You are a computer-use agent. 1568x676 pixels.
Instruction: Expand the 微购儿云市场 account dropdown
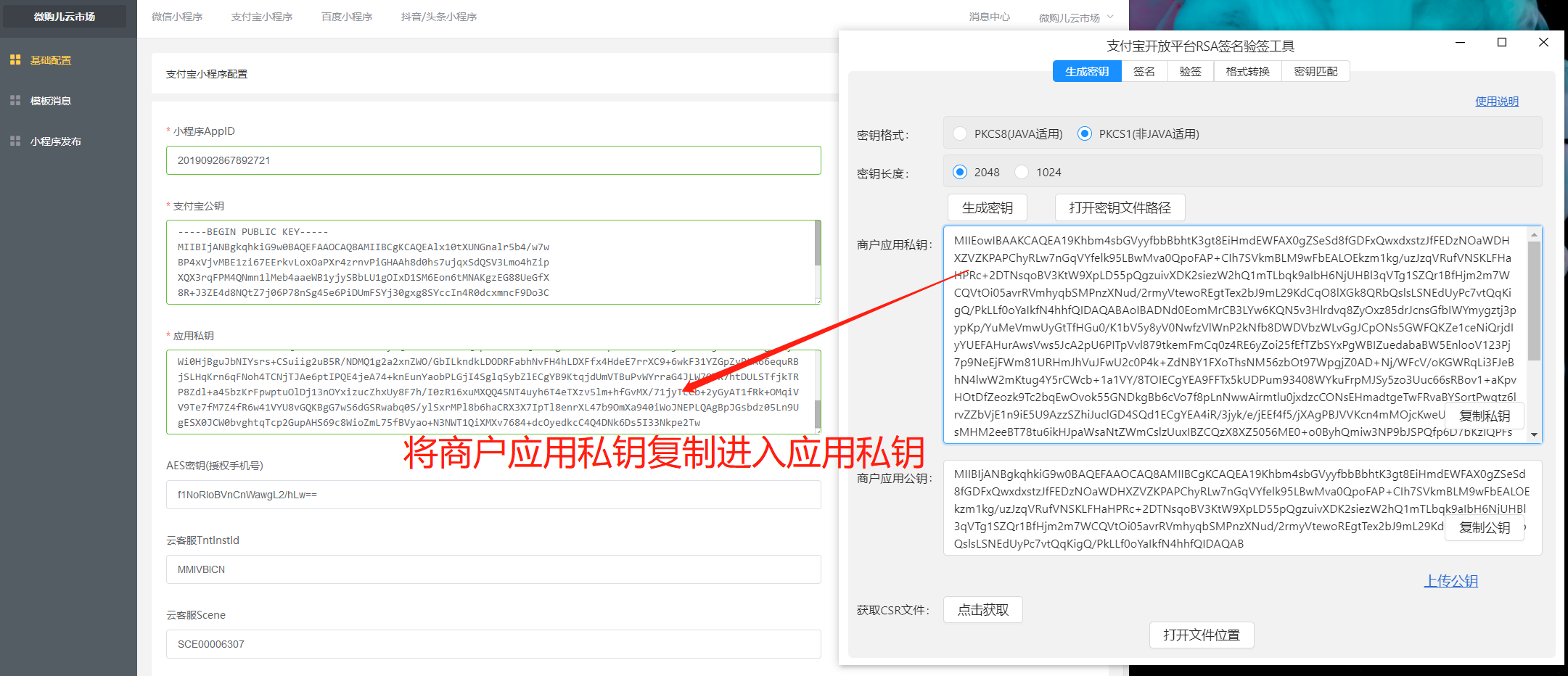[1075, 17]
